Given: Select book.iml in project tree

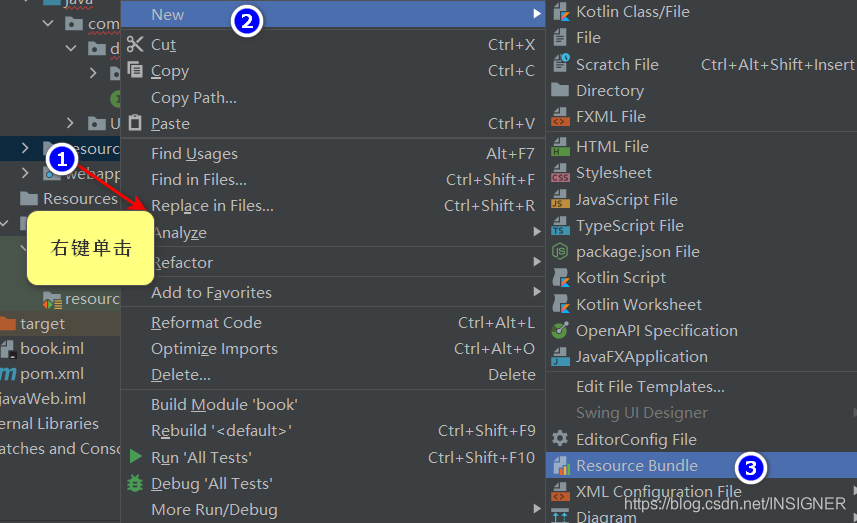Looking at the screenshot, I should coord(60,349).
